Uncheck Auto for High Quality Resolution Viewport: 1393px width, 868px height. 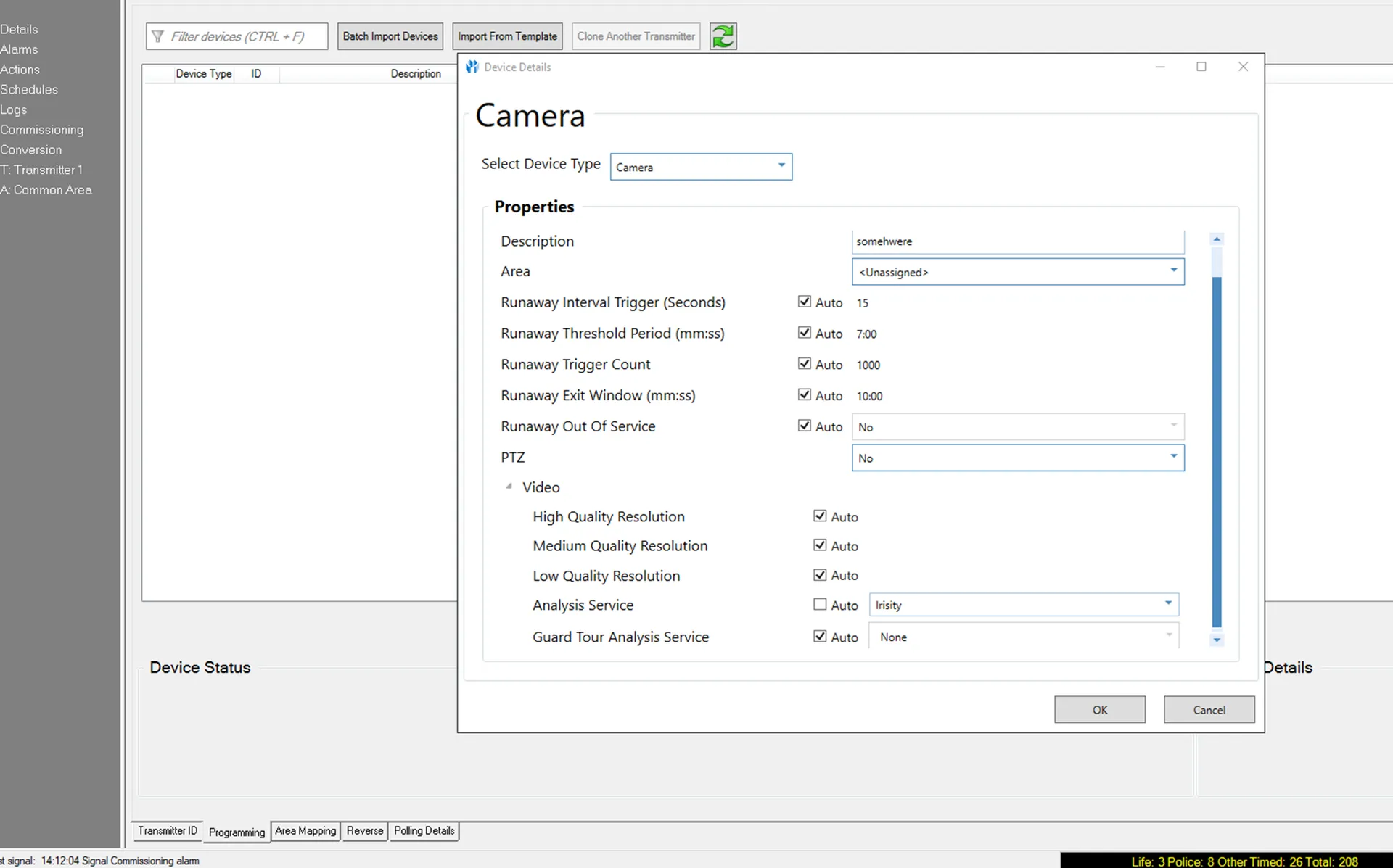tap(820, 516)
